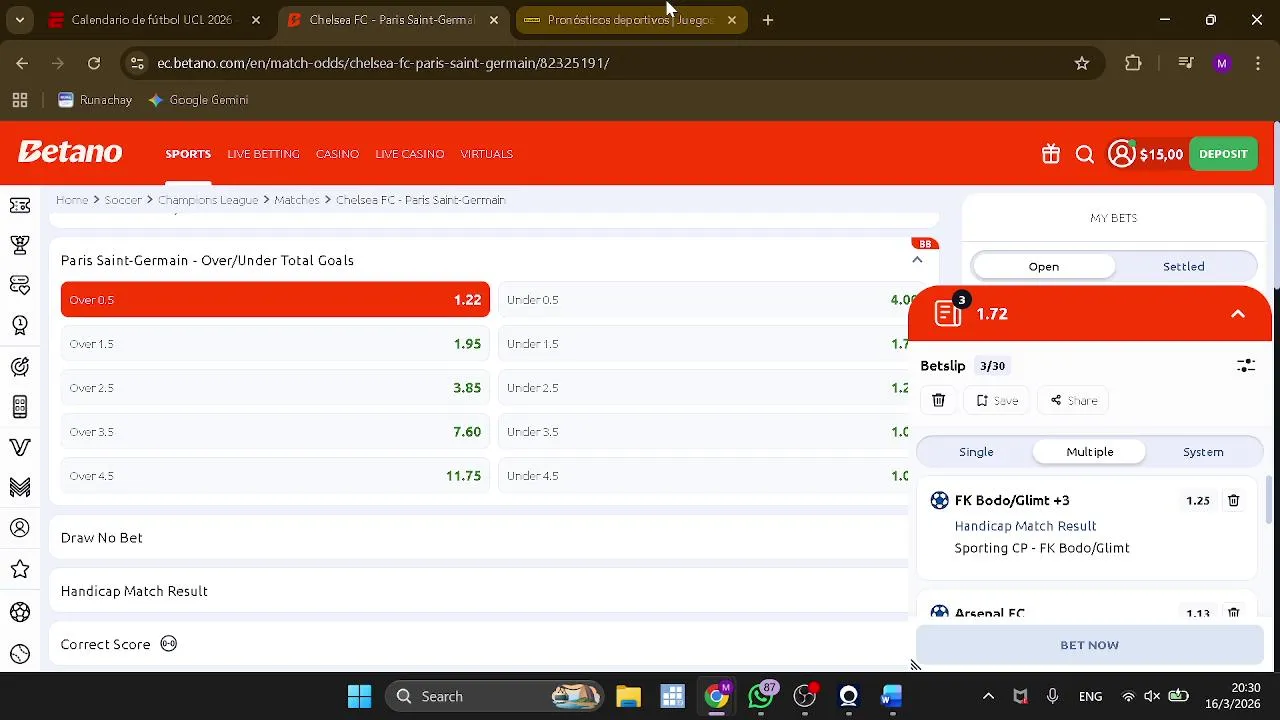Viewport: 1280px width, 720px height.
Task: Open the slot machine sidebar icon
Action: (x=20, y=407)
